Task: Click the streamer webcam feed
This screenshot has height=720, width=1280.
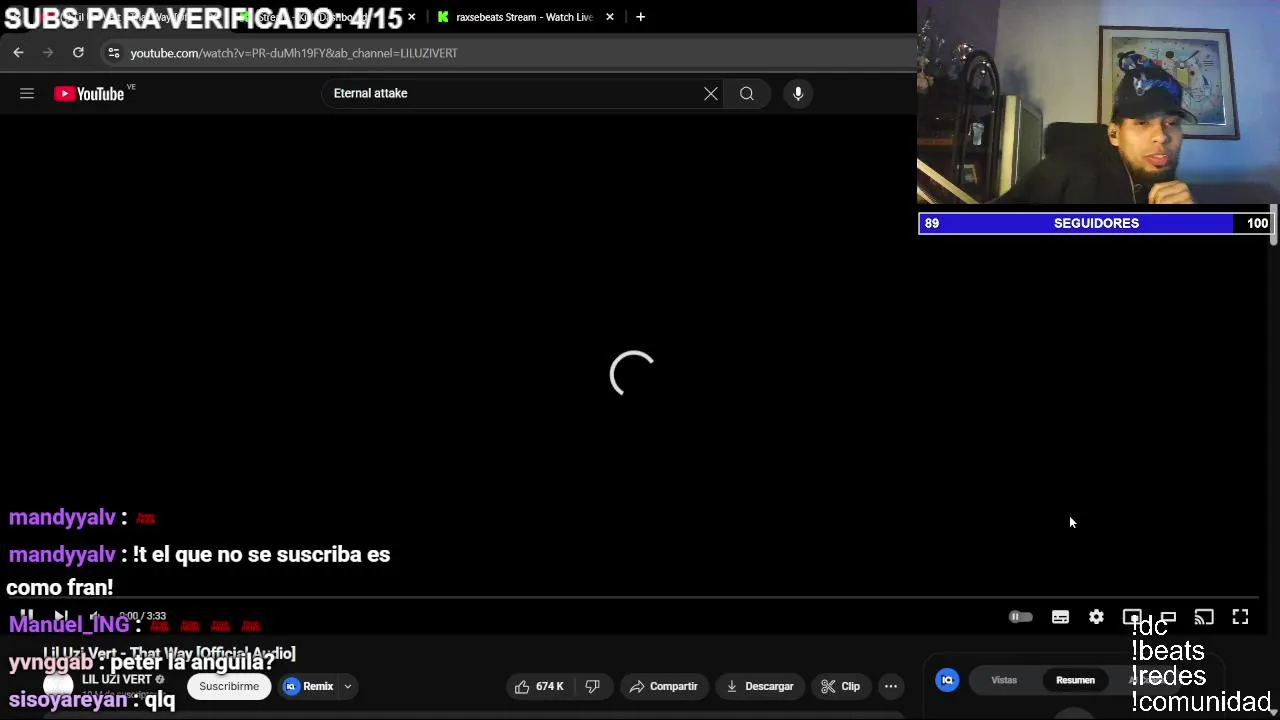Action: coord(1098,102)
